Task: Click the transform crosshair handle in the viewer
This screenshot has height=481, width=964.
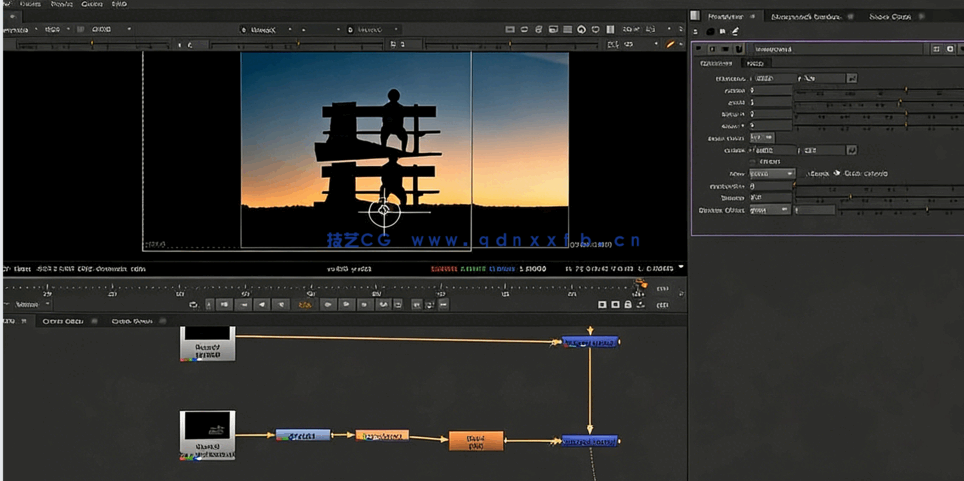Action: click(x=384, y=211)
